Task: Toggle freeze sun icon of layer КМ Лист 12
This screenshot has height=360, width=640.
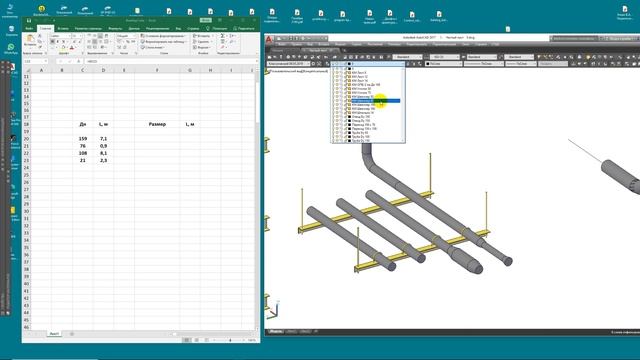Action: [x=337, y=77]
